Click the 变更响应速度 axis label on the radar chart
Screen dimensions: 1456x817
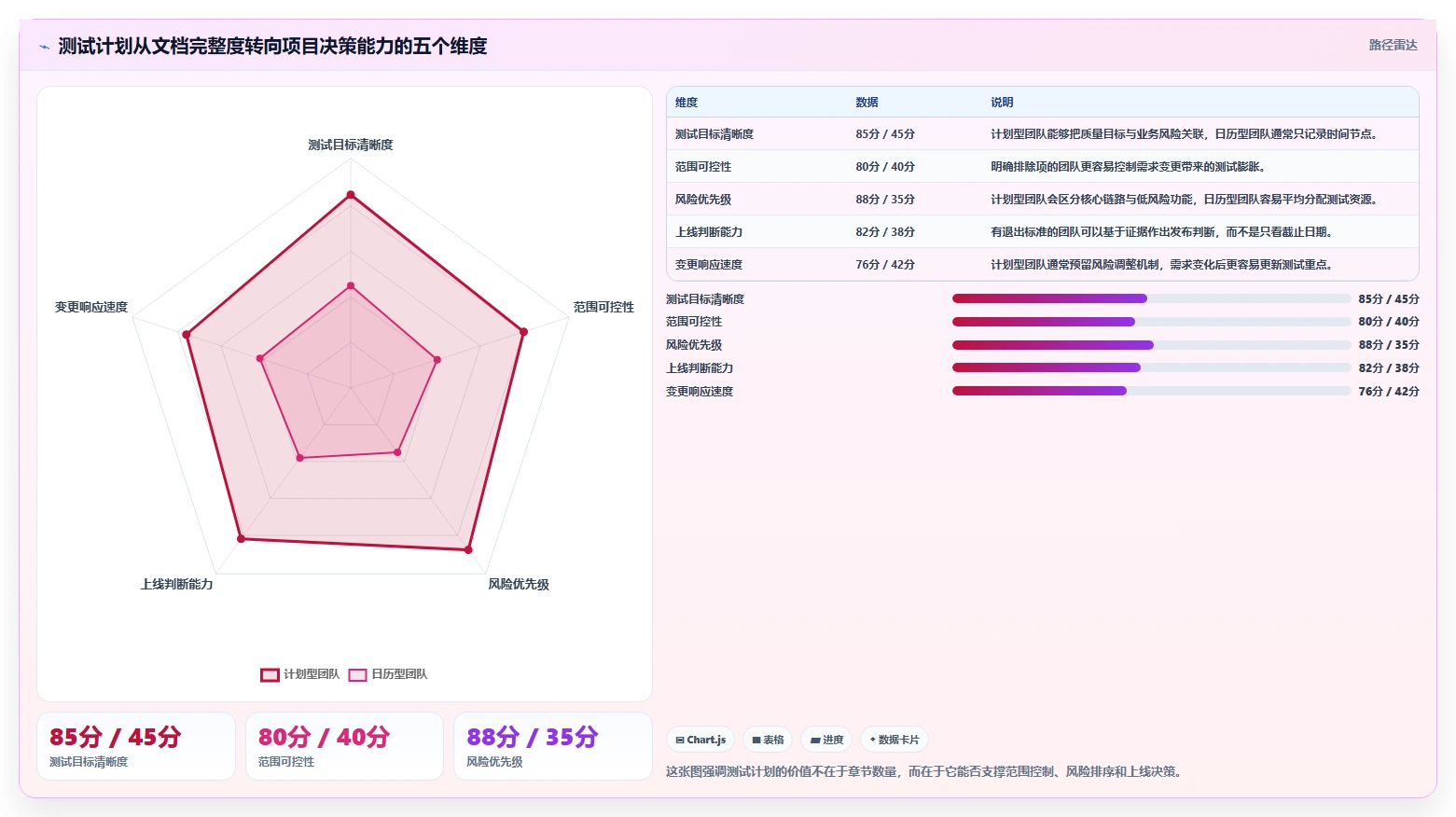point(91,307)
